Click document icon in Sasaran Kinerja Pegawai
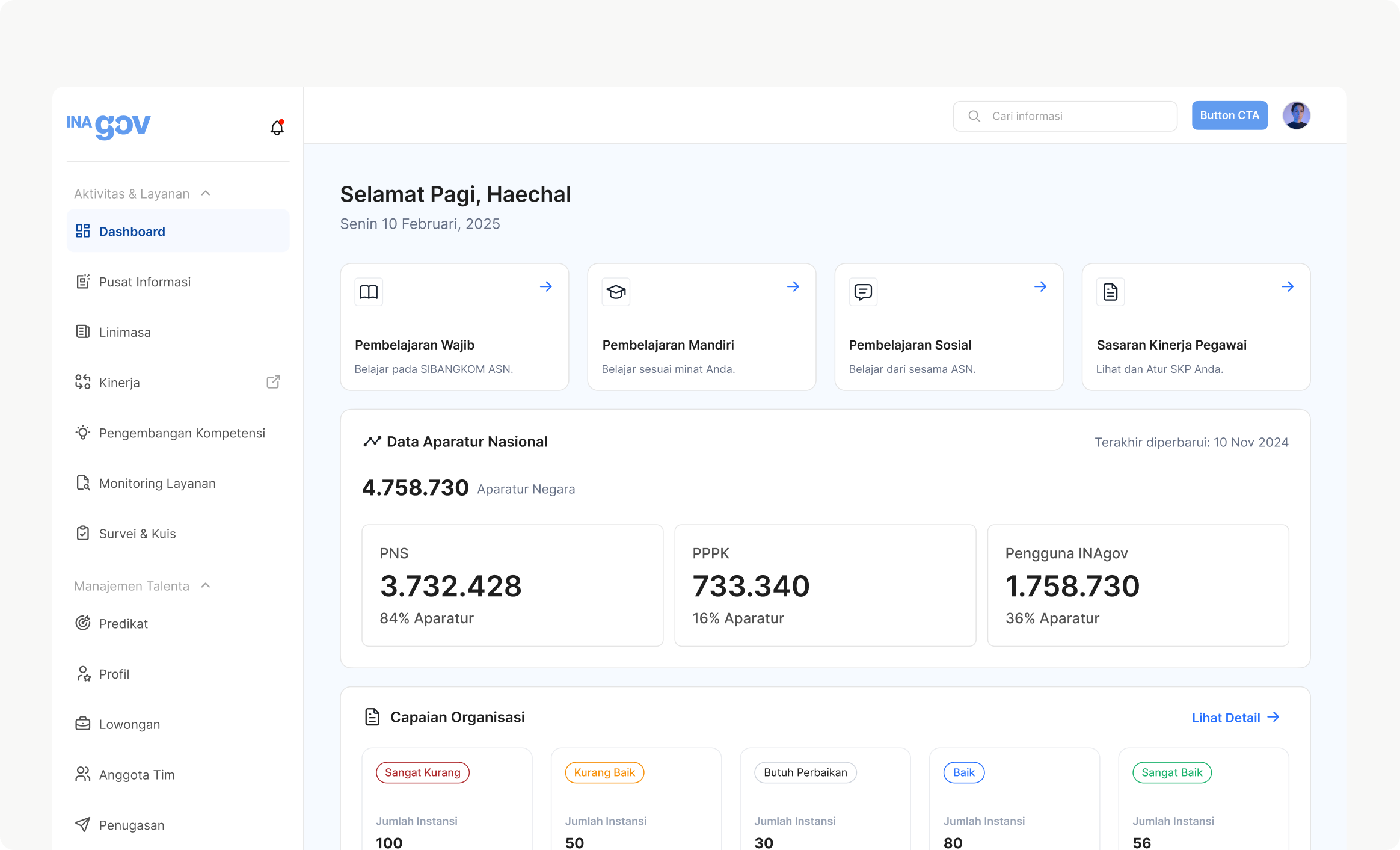 click(x=1110, y=292)
